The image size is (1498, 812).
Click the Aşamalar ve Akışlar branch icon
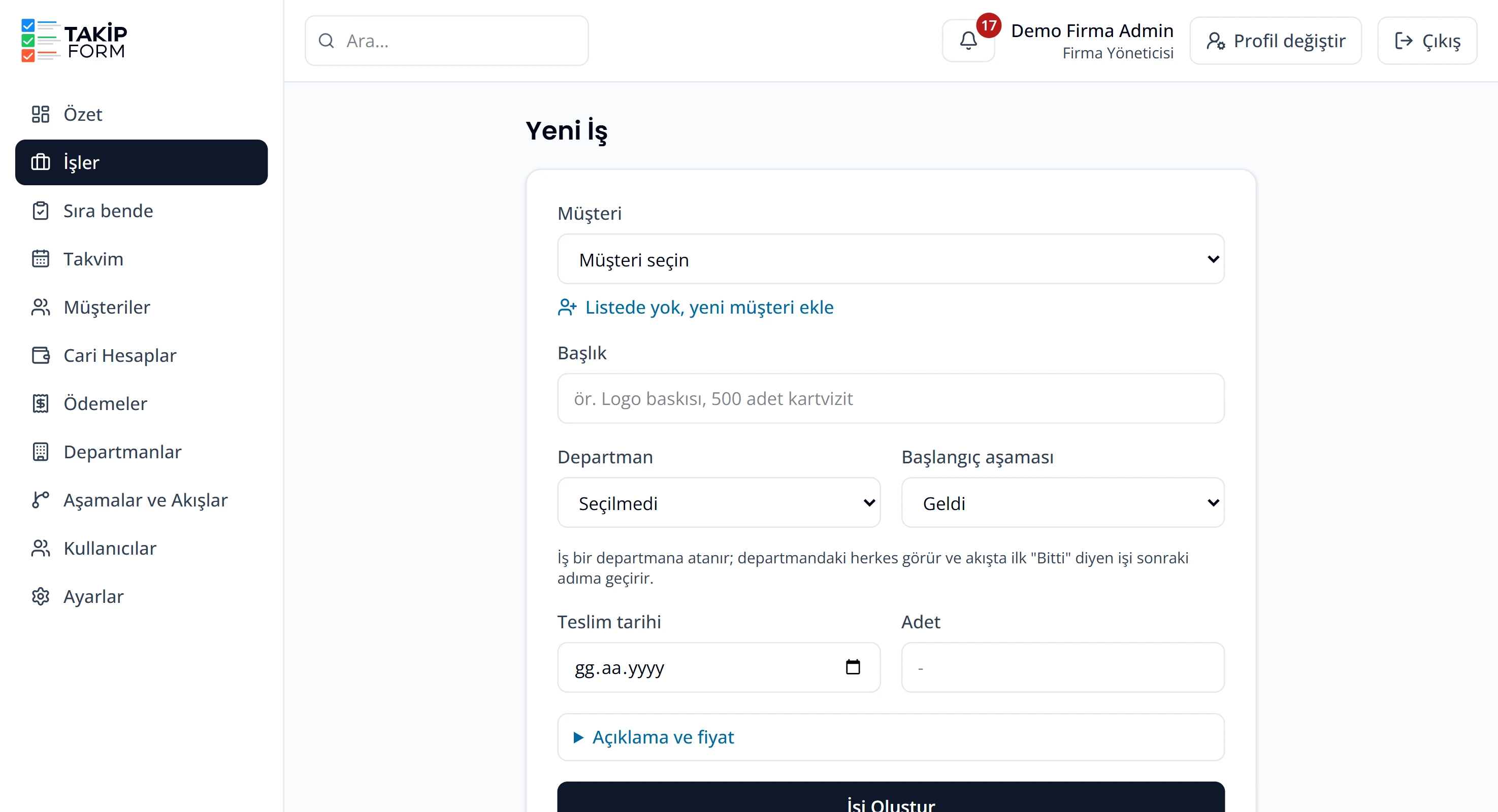(40, 500)
